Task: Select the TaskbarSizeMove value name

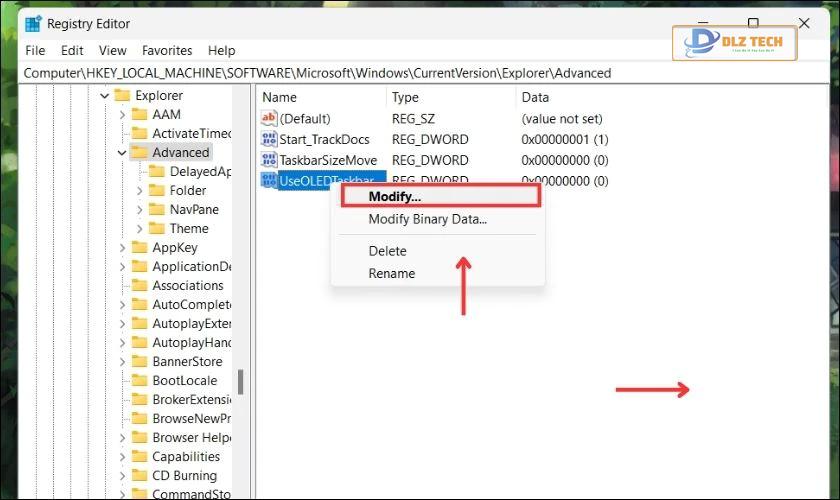Action: click(328, 160)
